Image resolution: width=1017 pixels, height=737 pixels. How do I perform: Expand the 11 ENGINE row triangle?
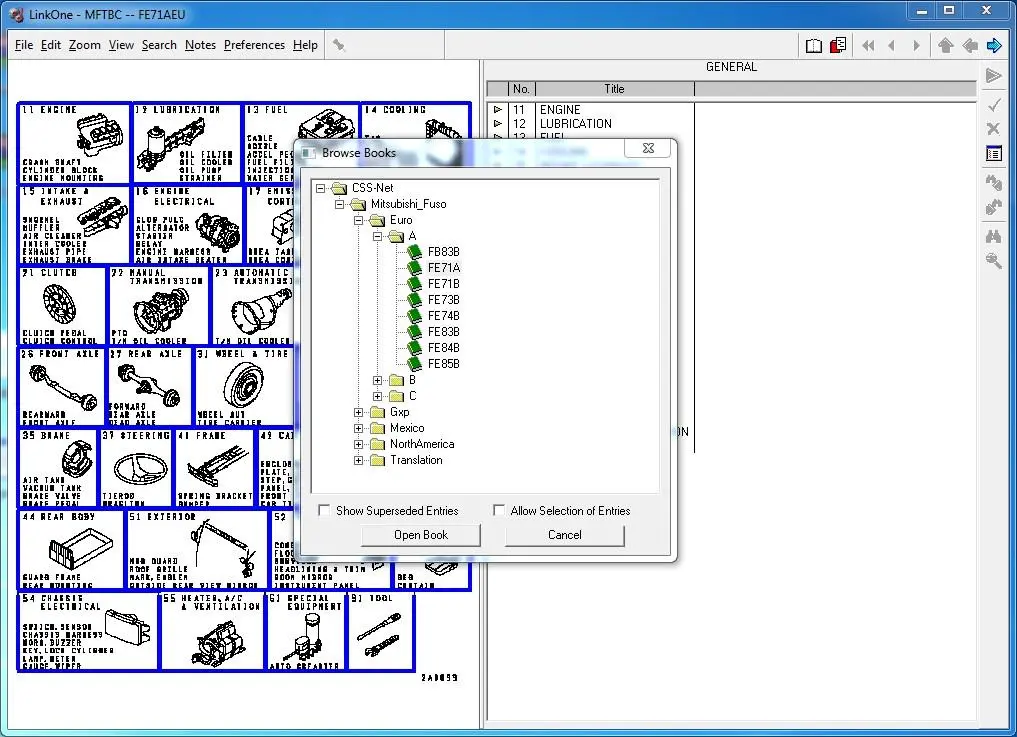click(497, 110)
